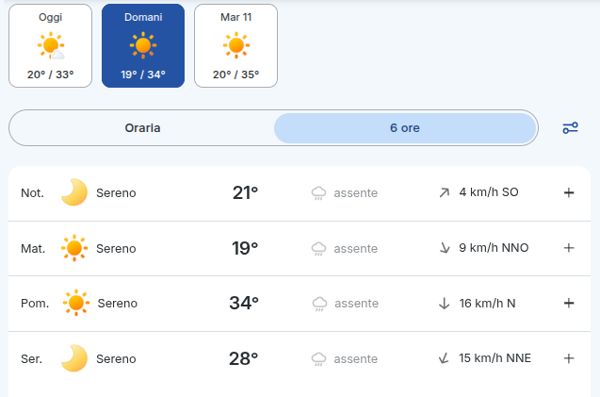Screen dimensions: 600x397
Task: Select the Mar 11 day tab
Action: [236, 46]
